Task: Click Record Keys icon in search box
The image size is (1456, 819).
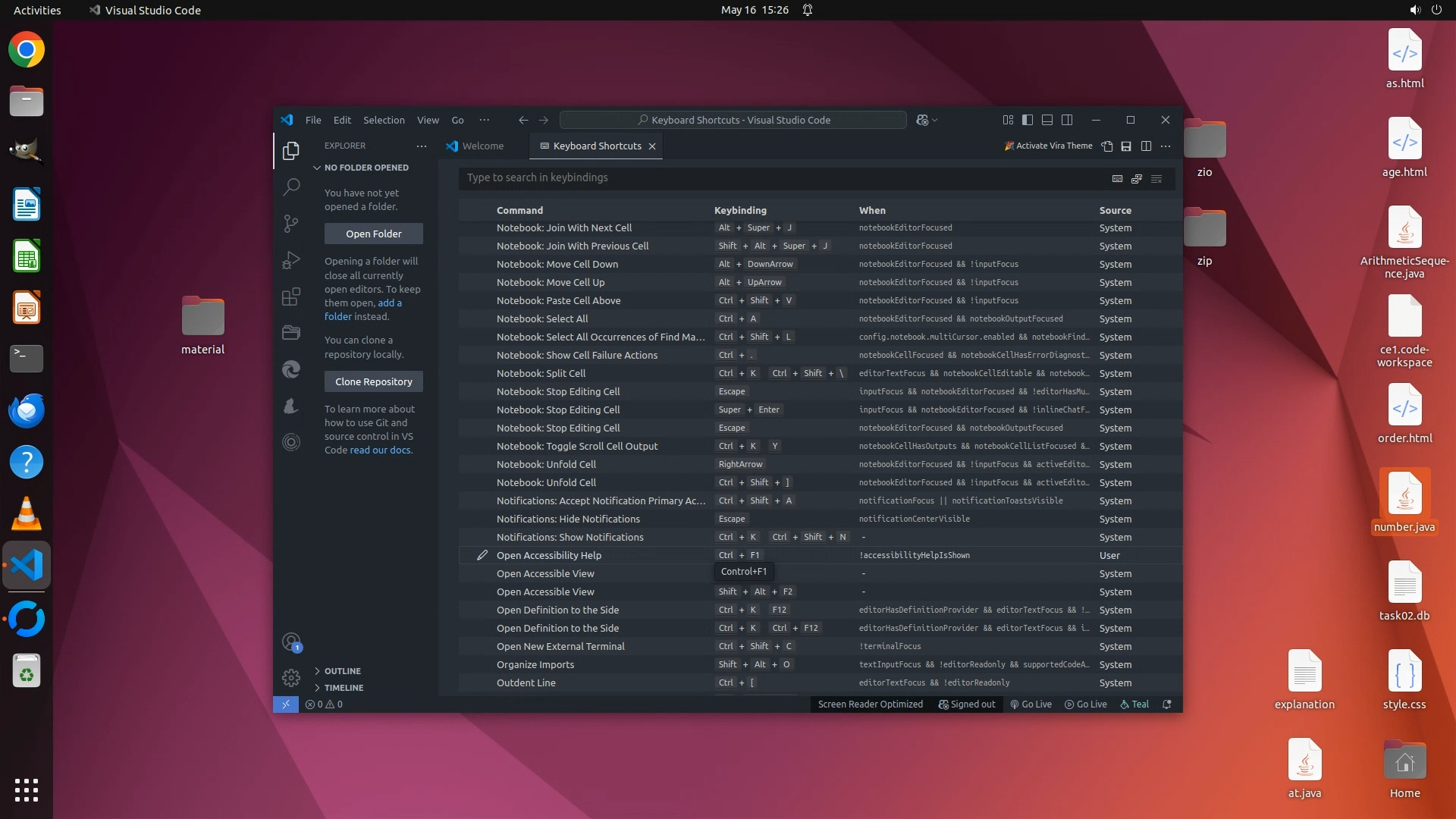Action: coord(1117,179)
